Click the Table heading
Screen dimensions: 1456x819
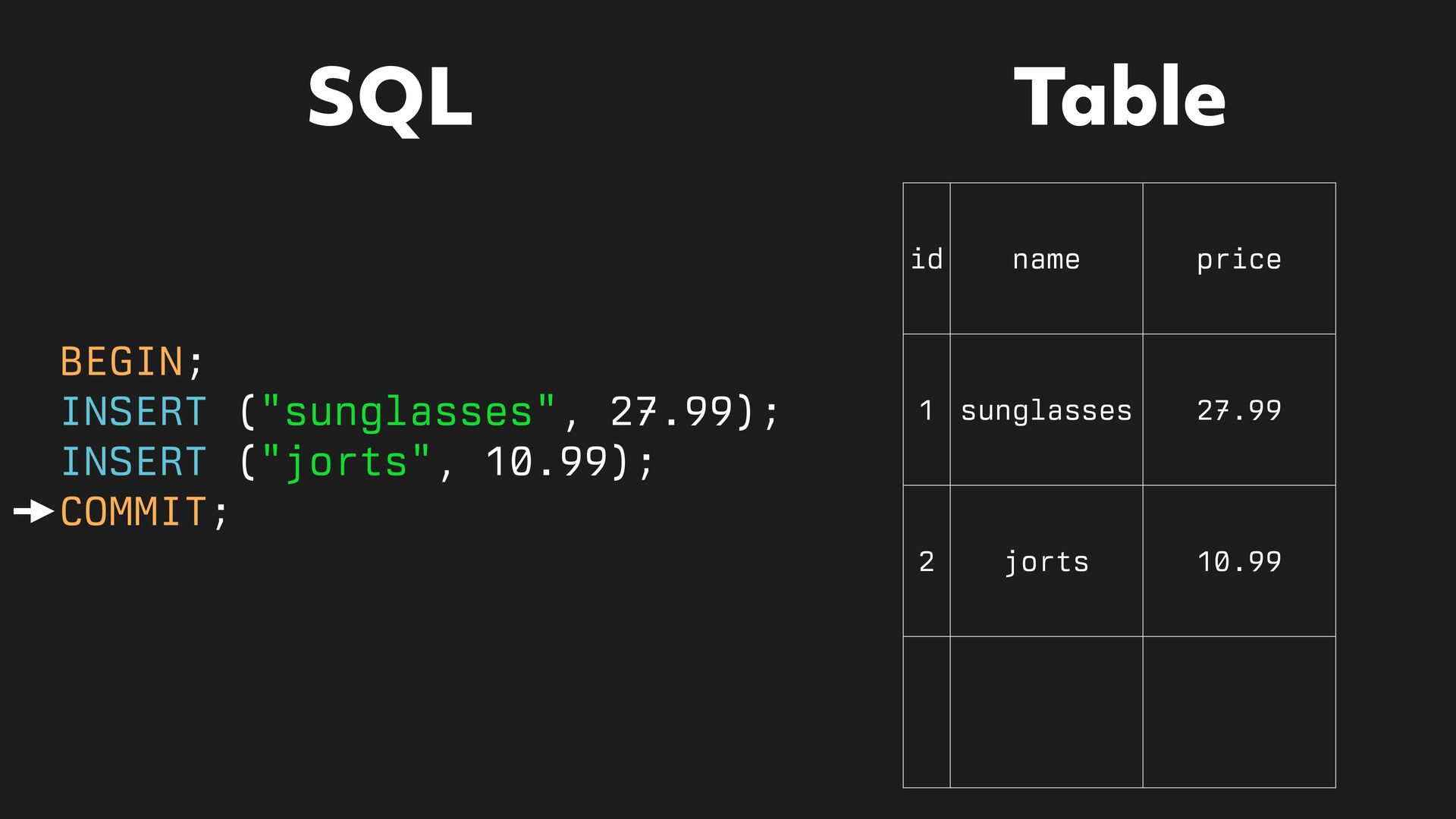pyautogui.click(x=1119, y=98)
